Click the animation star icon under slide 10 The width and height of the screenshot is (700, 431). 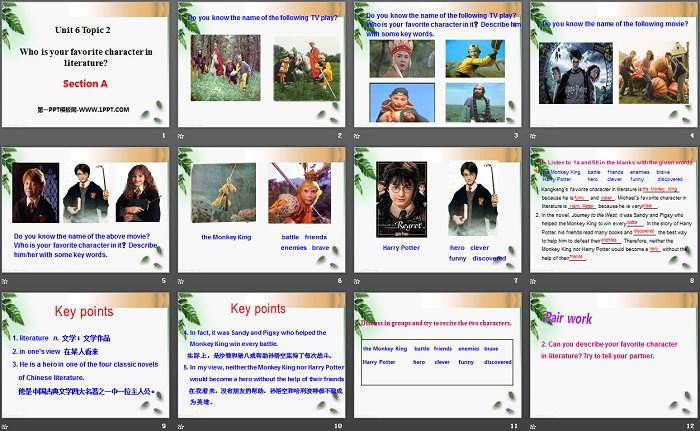181,427
